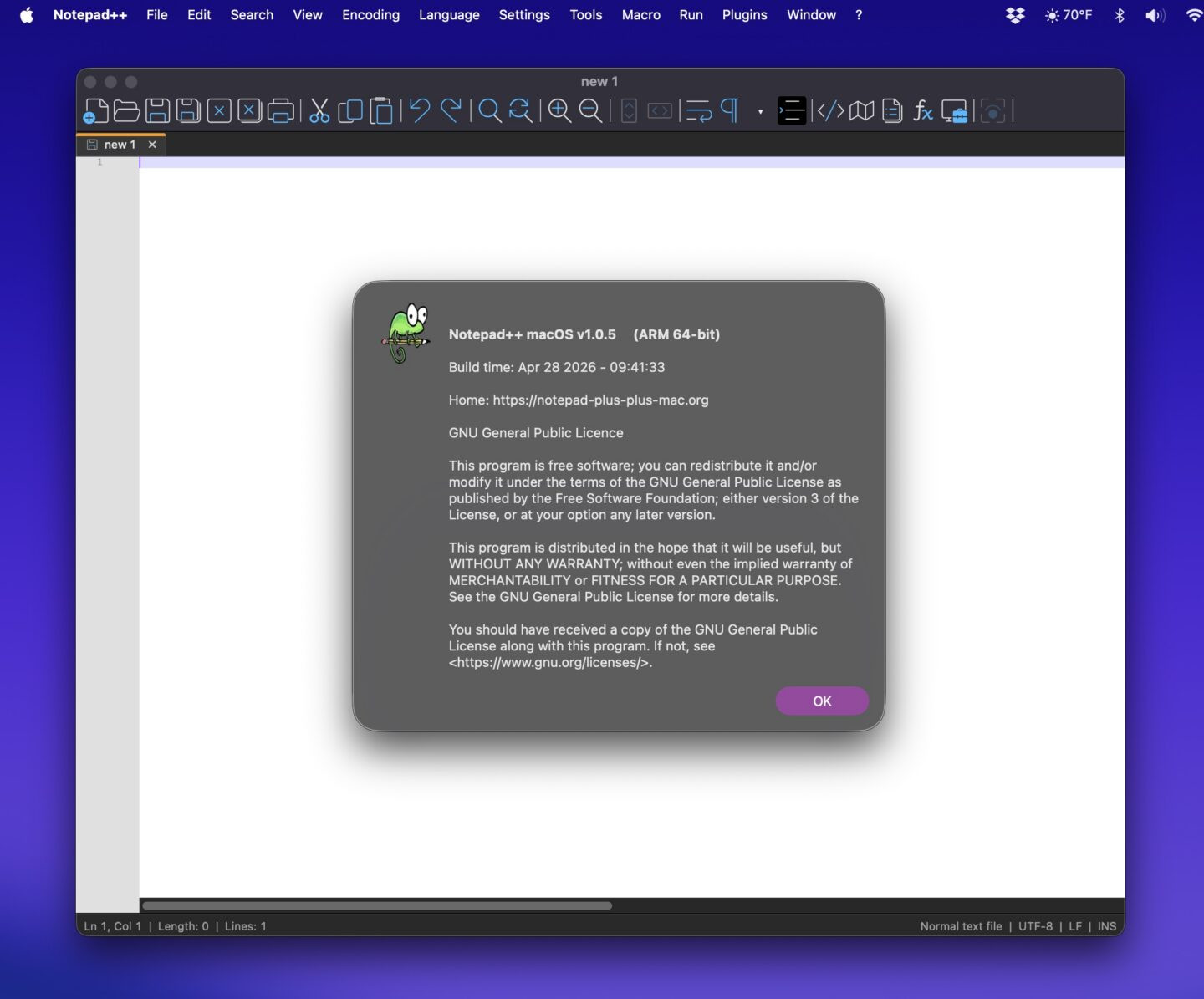Open Replace using the magnifier-arrows icon
This screenshot has width=1204, height=999.
tap(520, 111)
